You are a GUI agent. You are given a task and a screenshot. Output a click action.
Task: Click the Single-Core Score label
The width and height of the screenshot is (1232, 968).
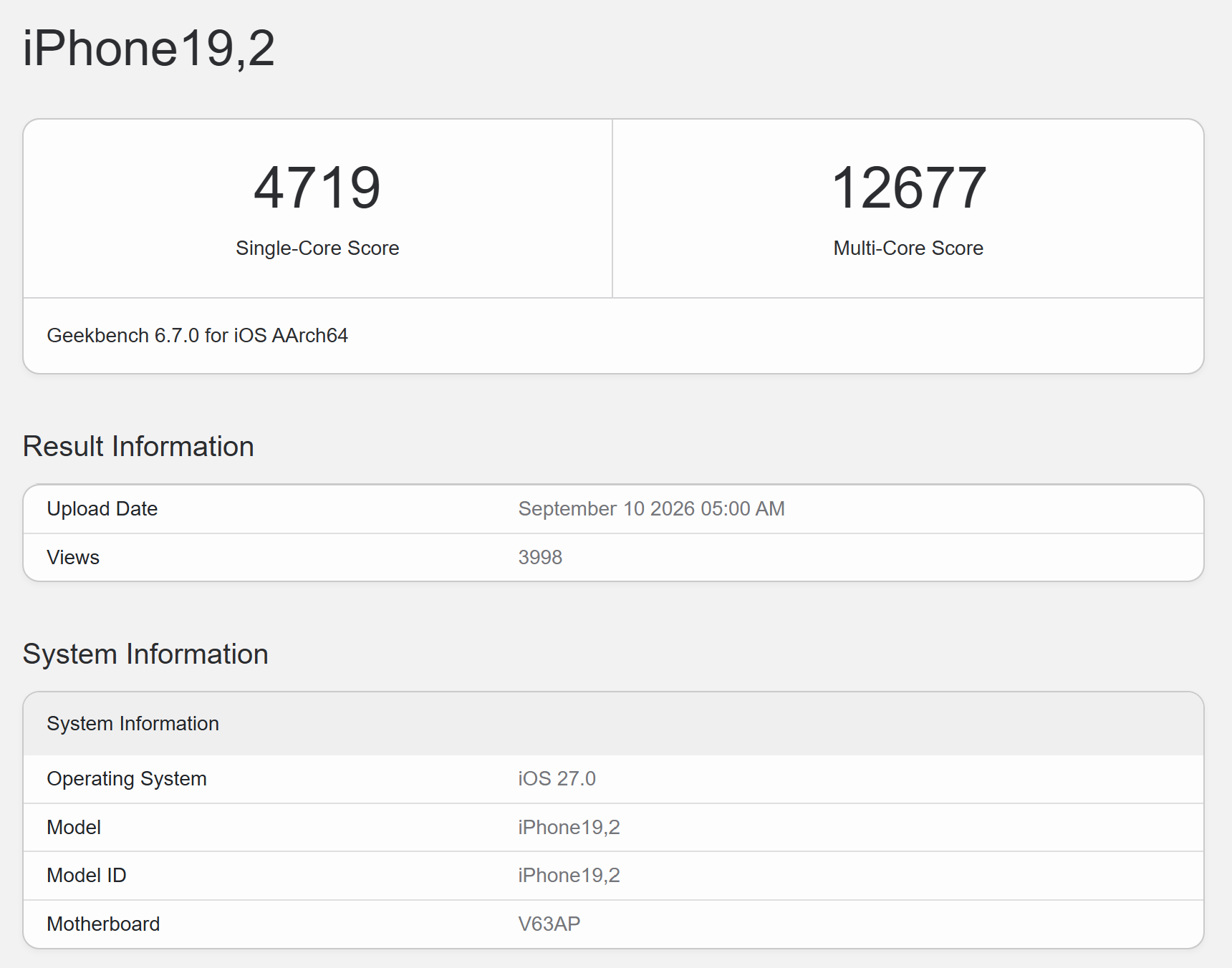(317, 248)
